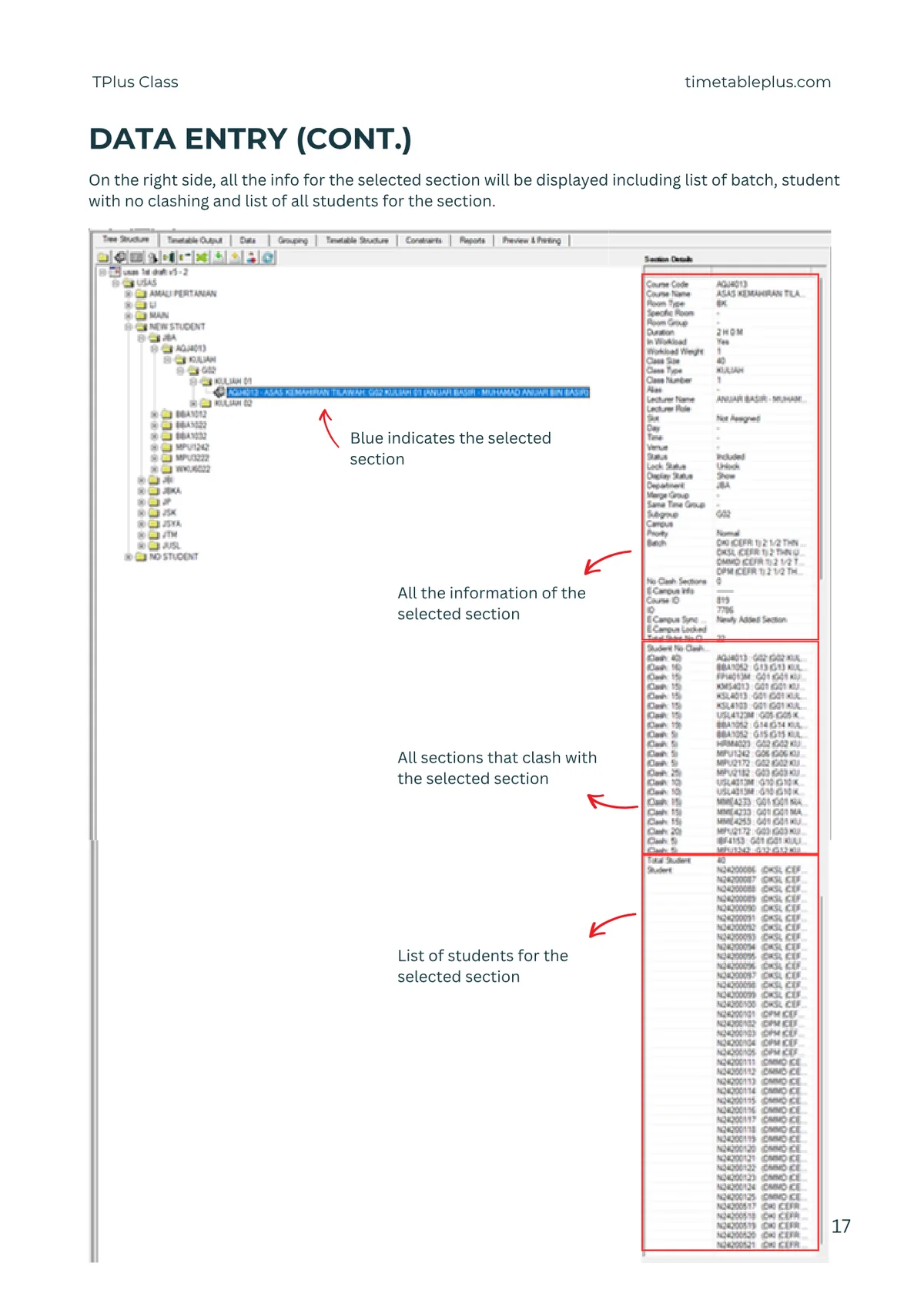This screenshot has height=1307, width=924.
Task: Click the folder icon next to BBA1012
Action: (x=167, y=414)
